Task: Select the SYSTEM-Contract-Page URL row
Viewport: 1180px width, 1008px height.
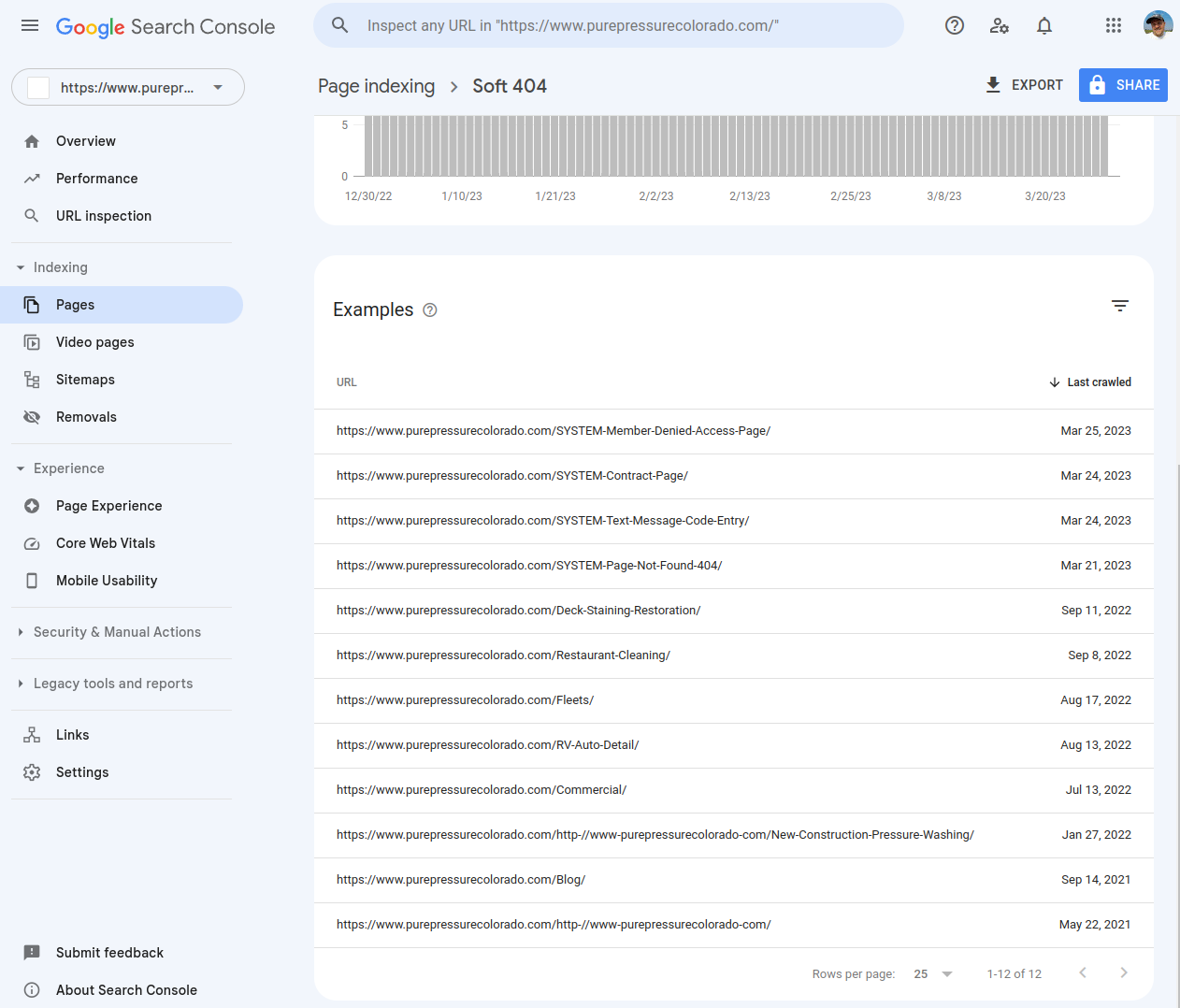Action: (x=734, y=477)
